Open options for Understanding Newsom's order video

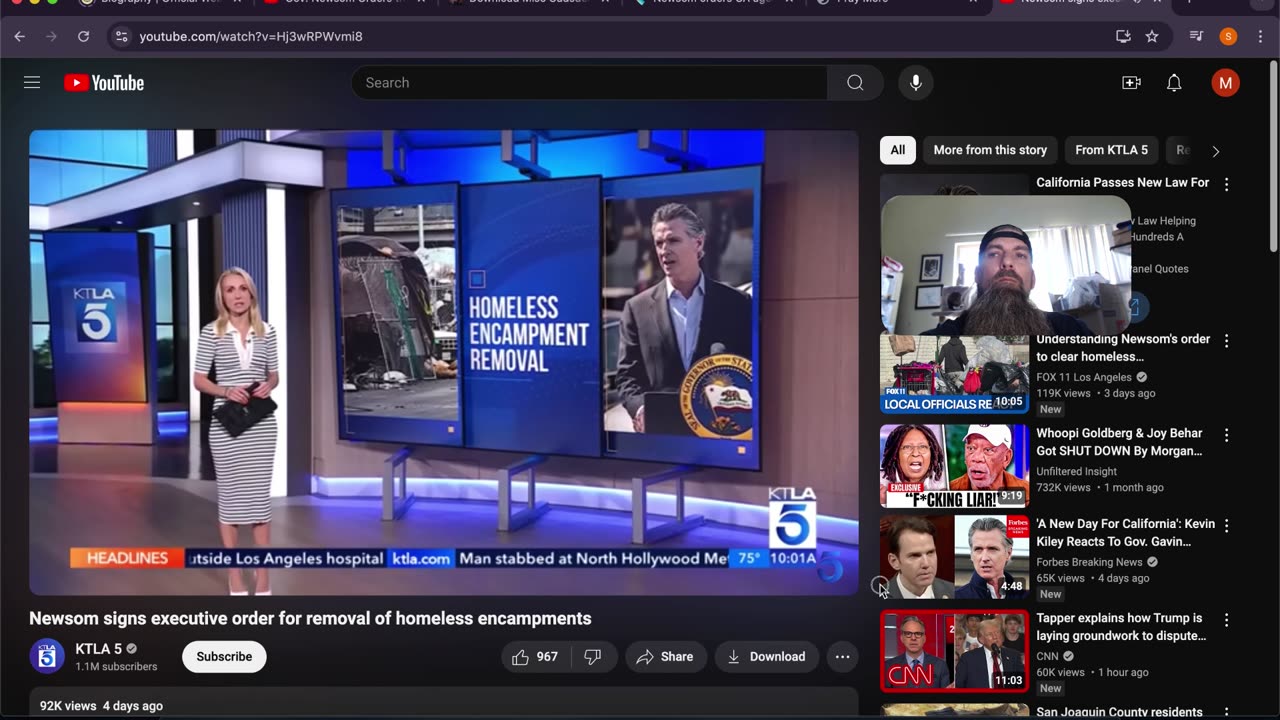point(1226,341)
